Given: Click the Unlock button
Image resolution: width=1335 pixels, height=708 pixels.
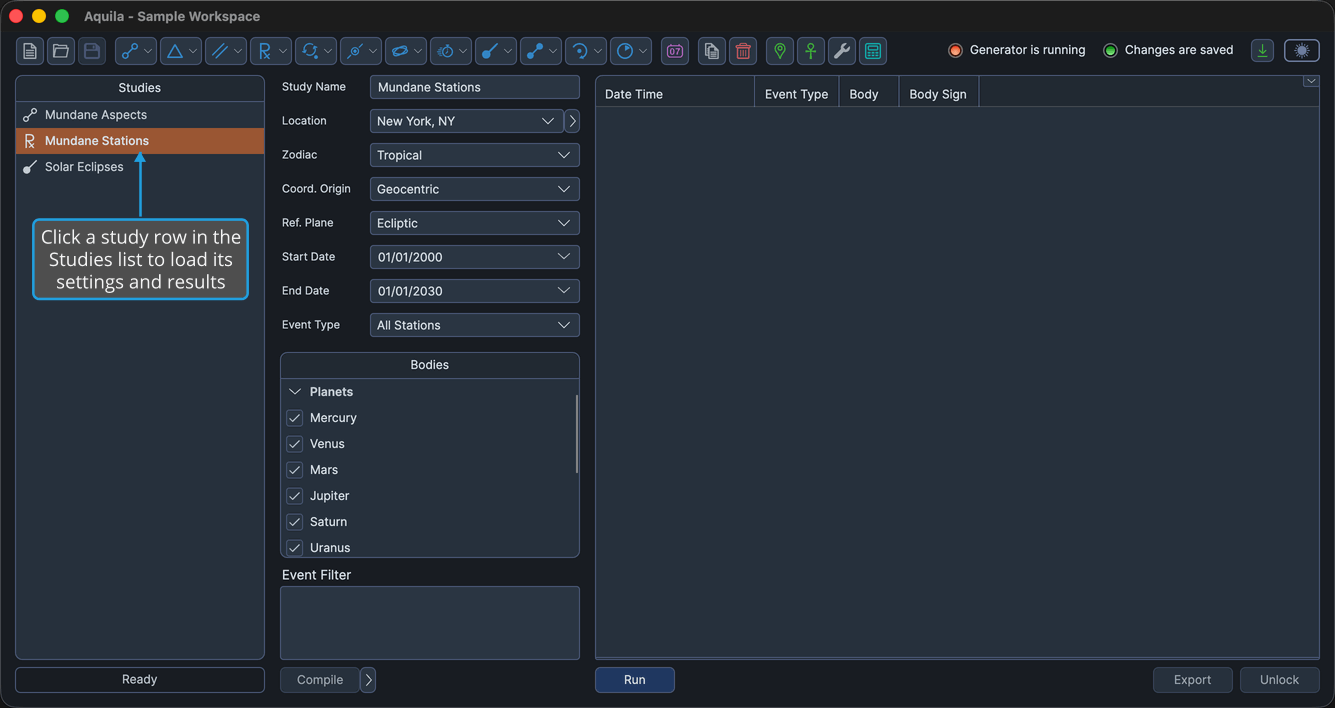Looking at the screenshot, I should click(1280, 680).
